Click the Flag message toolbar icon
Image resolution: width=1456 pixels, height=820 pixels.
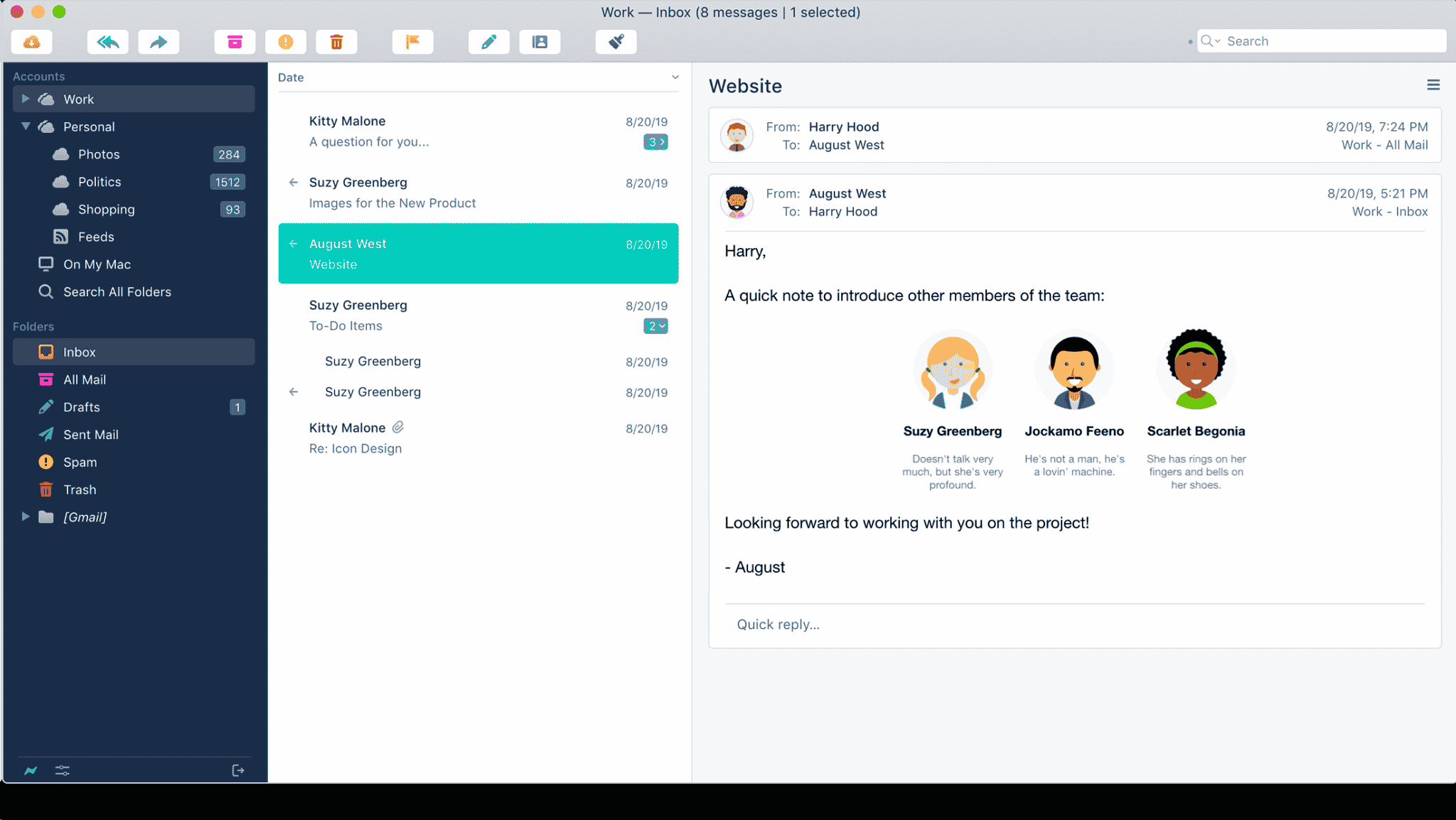(x=412, y=40)
